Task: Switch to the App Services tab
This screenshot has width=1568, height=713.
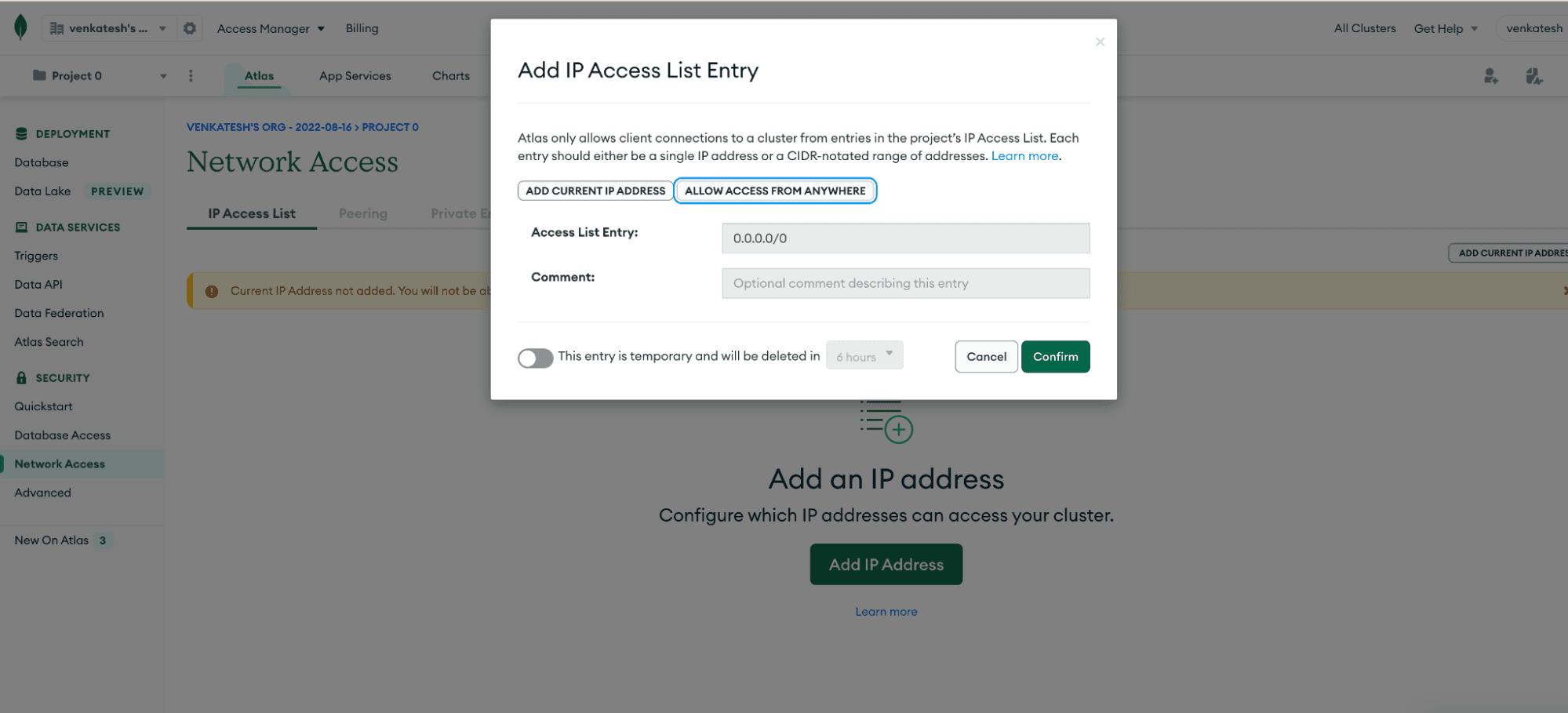Action: (x=355, y=76)
